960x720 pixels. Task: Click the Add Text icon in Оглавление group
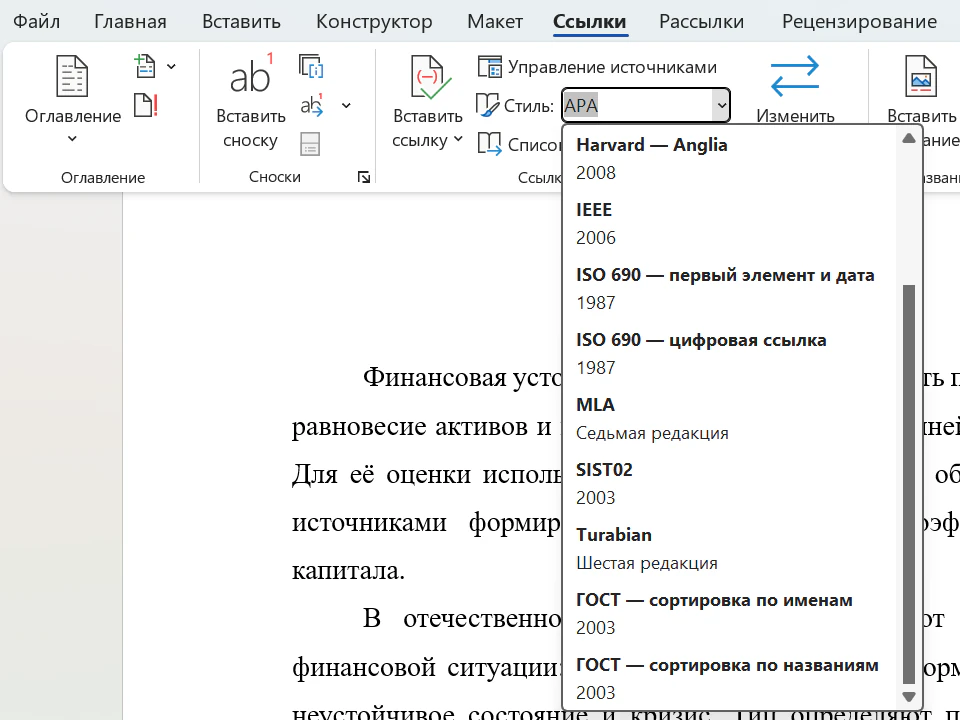tap(145, 66)
